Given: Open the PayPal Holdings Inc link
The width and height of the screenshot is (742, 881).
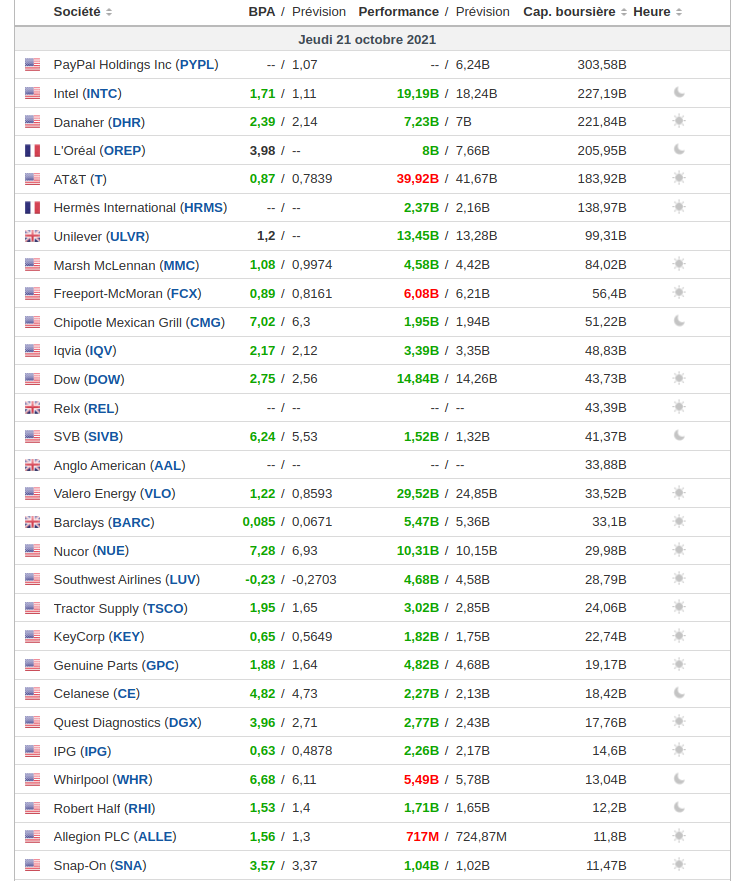Looking at the screenshot, I should pos(135,65).
